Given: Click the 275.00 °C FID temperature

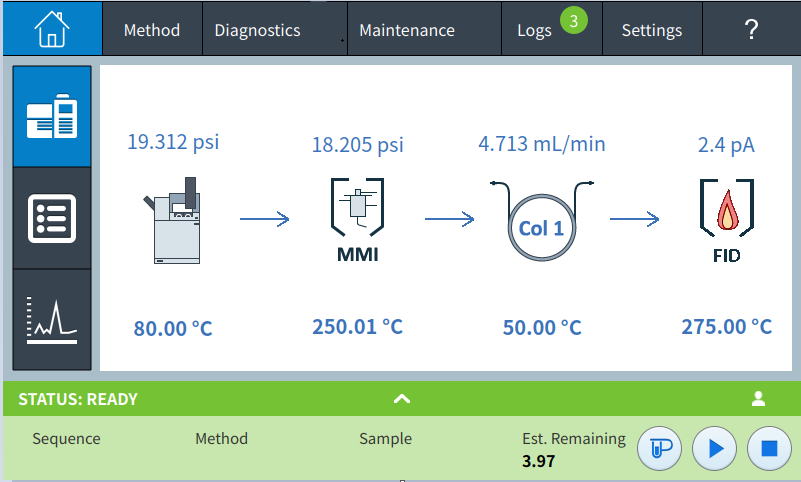Looking at the screenshot, I should click(x=726, y=327).
